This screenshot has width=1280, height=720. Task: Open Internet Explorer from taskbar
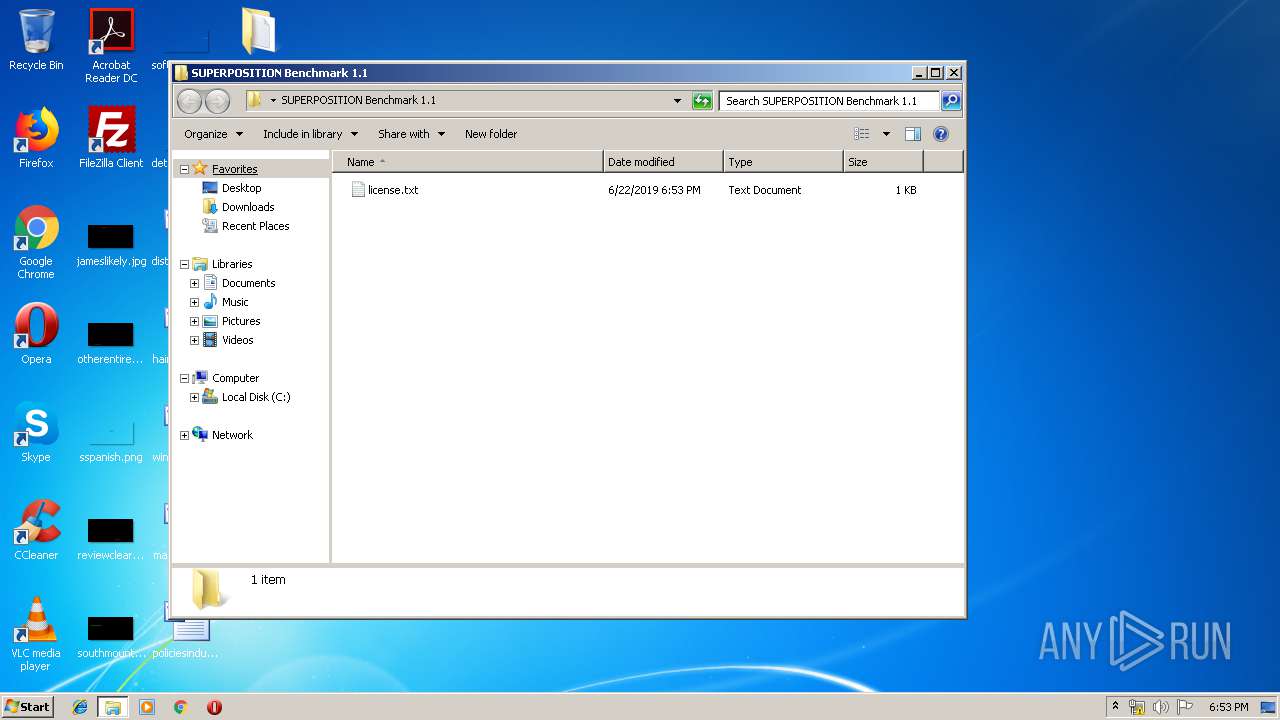tap(80, 707)
